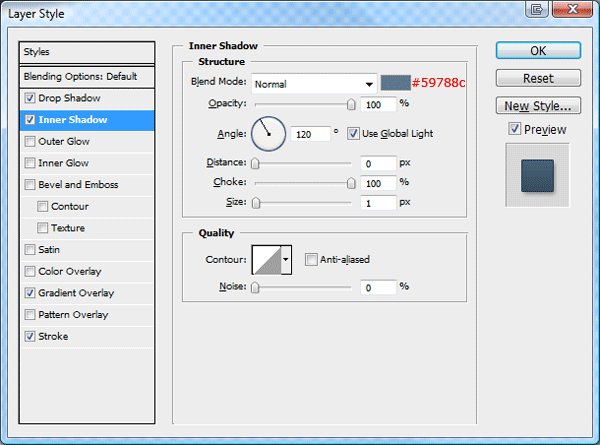Click the Noise slider handle
The height and width of the screenshot is (445, 600).
pyautogui.click(x=255, y=287)
